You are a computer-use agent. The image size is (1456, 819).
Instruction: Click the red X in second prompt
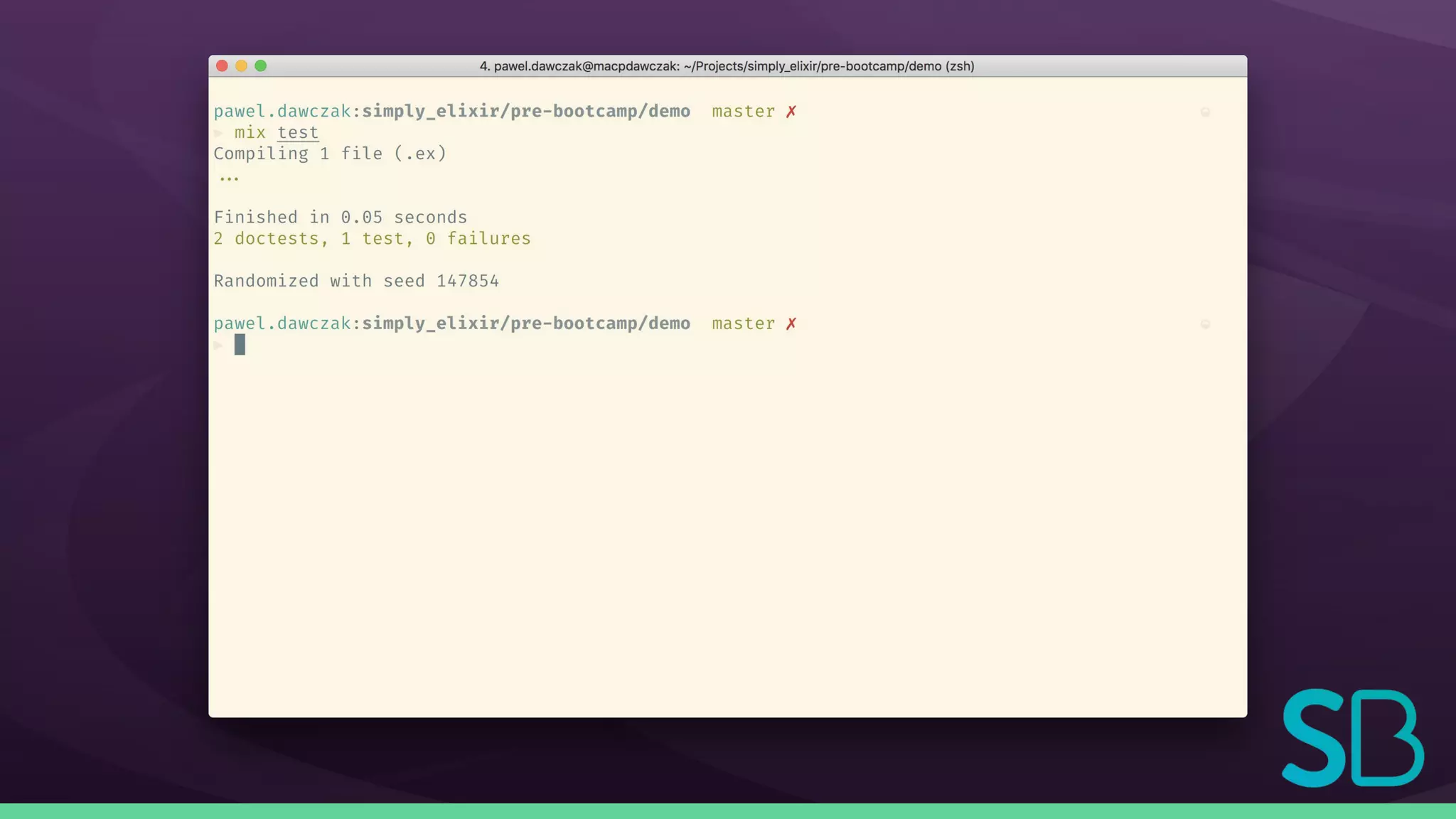click(791, 323)
